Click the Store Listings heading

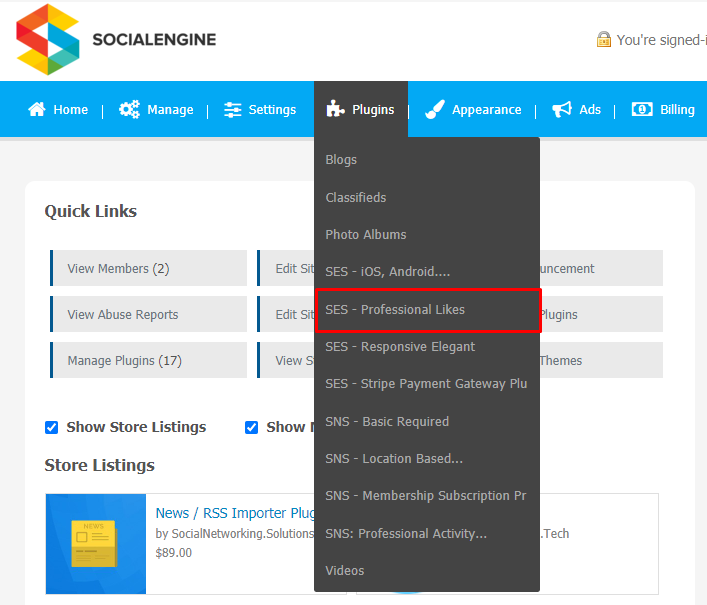click(x=100, y=465)
